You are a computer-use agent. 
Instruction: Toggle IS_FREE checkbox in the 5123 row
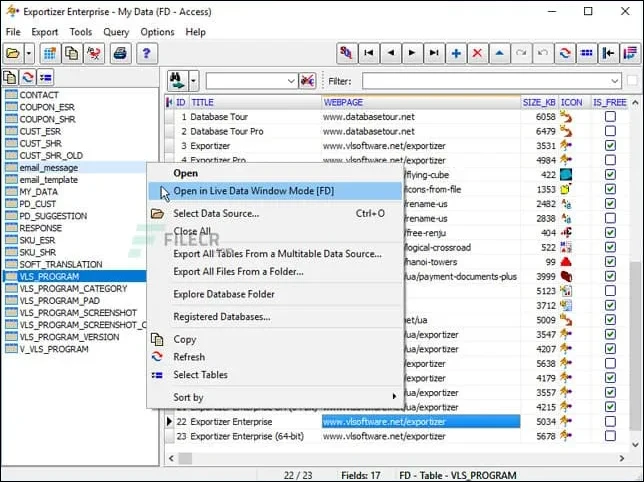pyautogui.click(x=610, y=291)
